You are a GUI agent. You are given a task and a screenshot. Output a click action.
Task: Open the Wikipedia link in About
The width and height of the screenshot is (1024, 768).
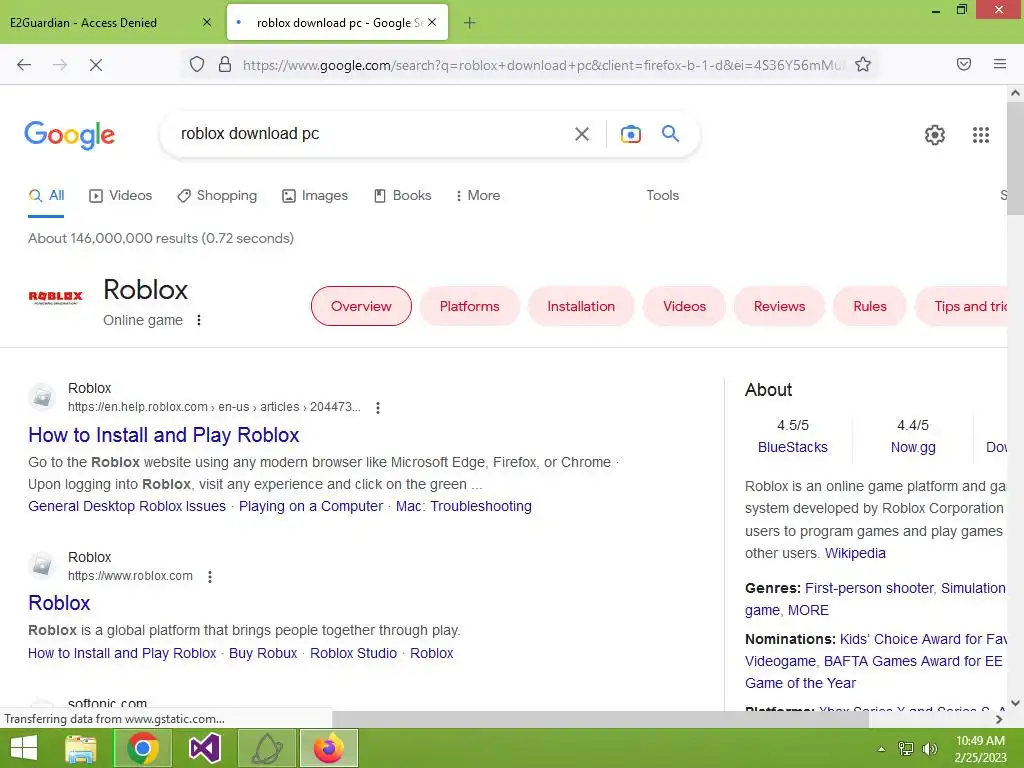pyautogui.click(x=855, y=553)
